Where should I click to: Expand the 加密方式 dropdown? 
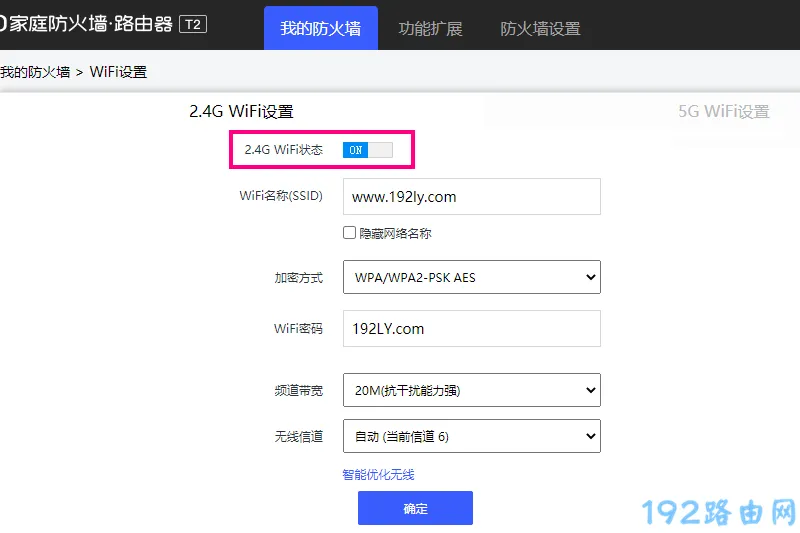coord(471,278)
